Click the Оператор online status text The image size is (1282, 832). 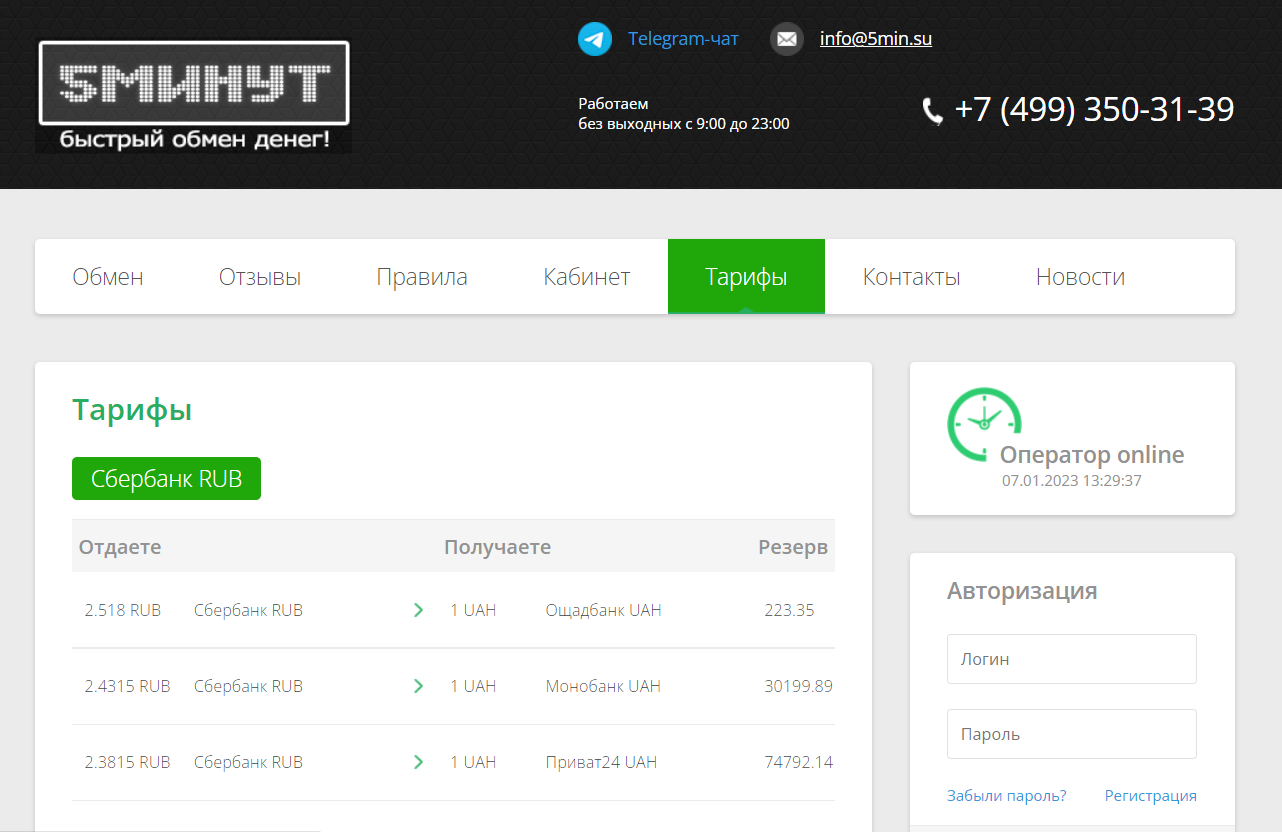(1092, 455)
